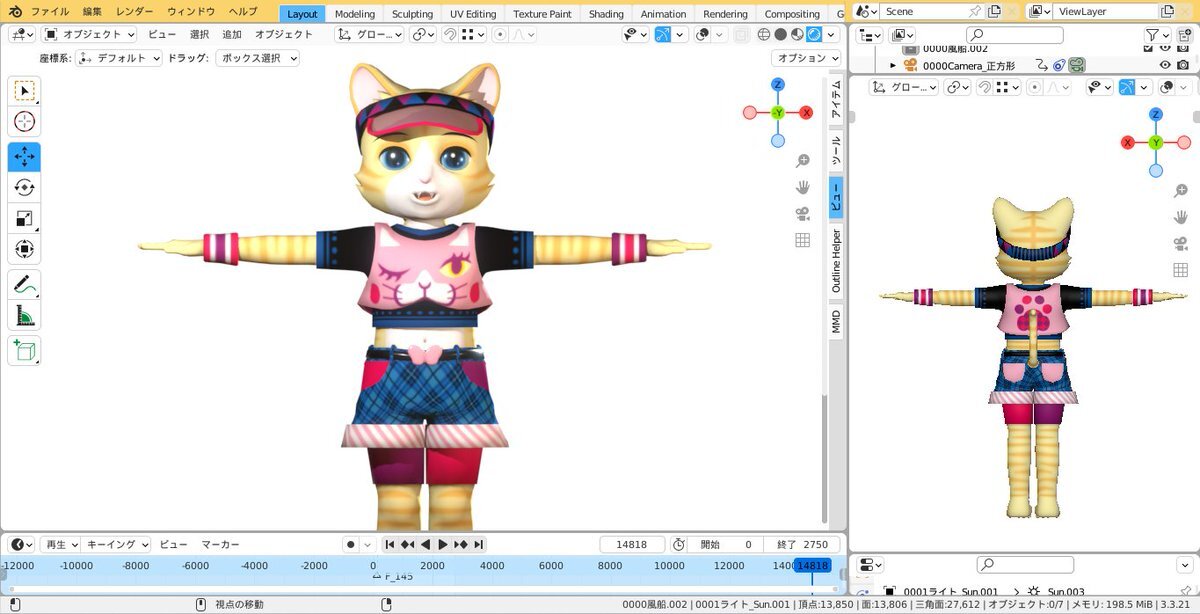Click the pan hand icon in the main viewport

pyautogui.click(x=802, y=187)
